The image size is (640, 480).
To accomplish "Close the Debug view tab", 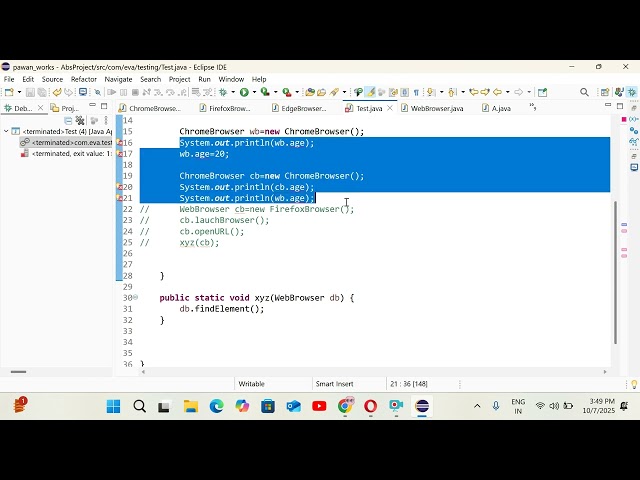I will [40, 108].
